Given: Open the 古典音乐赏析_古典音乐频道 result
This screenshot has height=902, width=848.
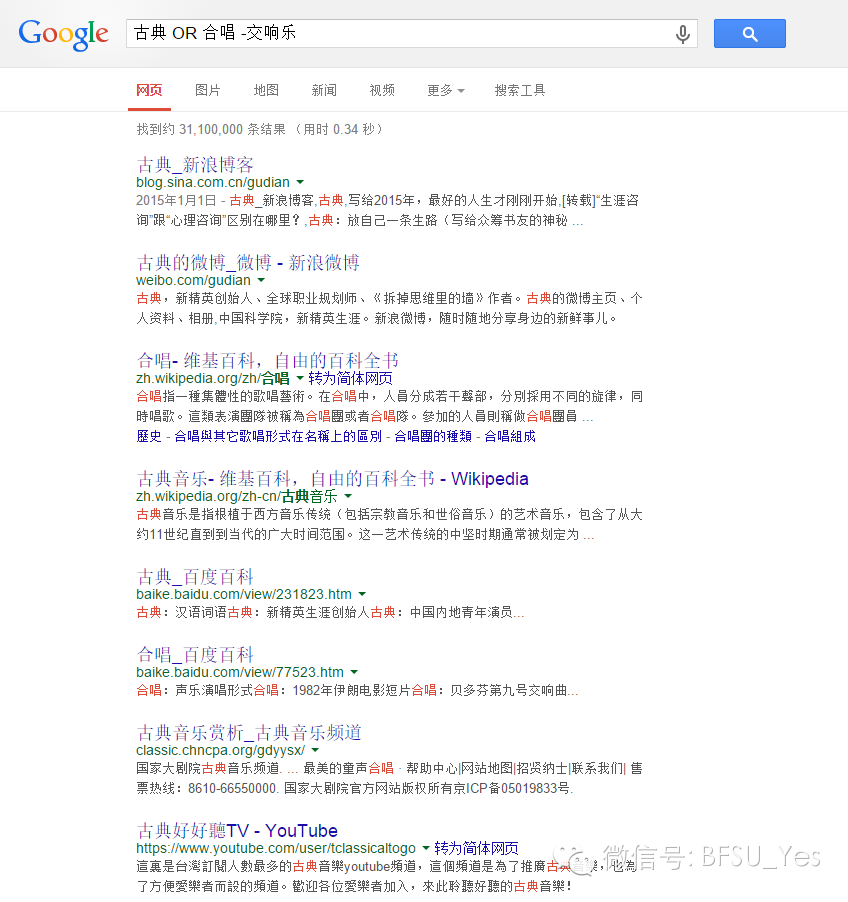Looking at the screenshot, I should 249,733.
